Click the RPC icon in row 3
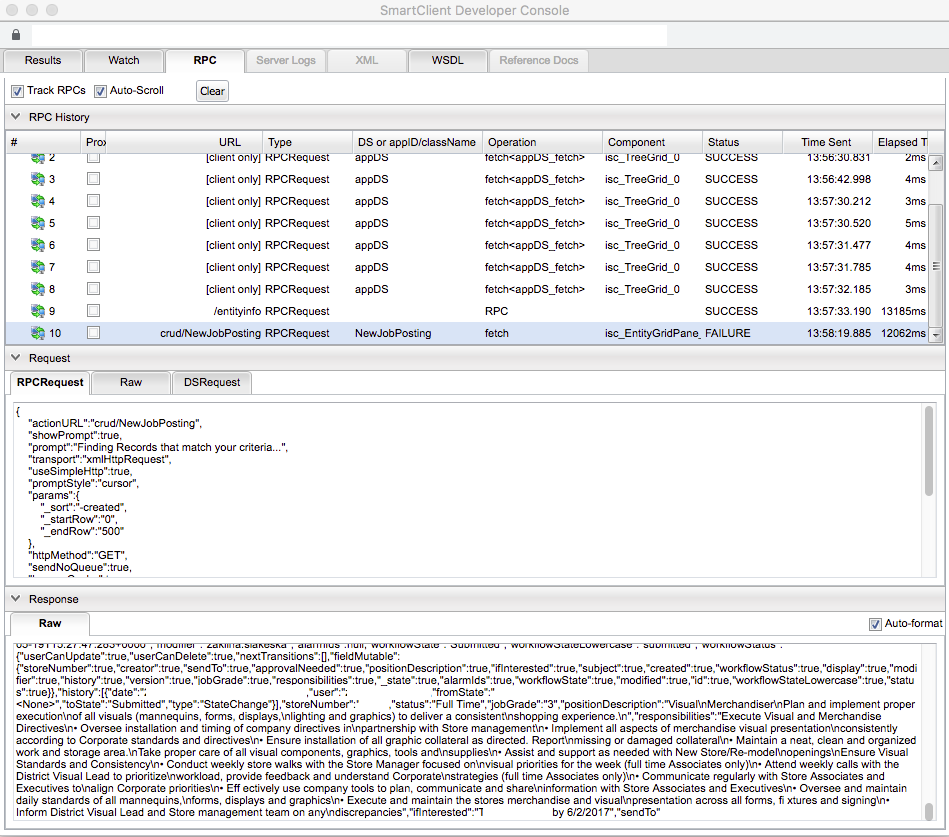949x837 pixels. point(38,179)
